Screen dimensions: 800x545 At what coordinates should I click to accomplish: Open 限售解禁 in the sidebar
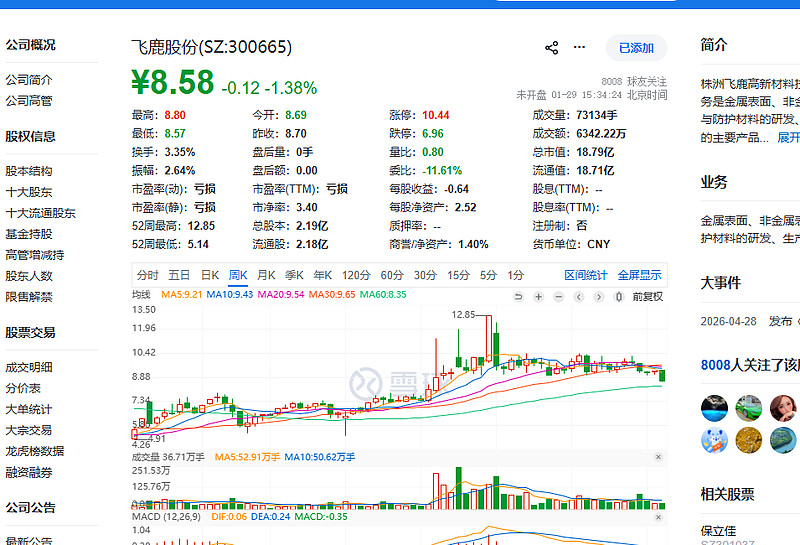pos(29,297)
